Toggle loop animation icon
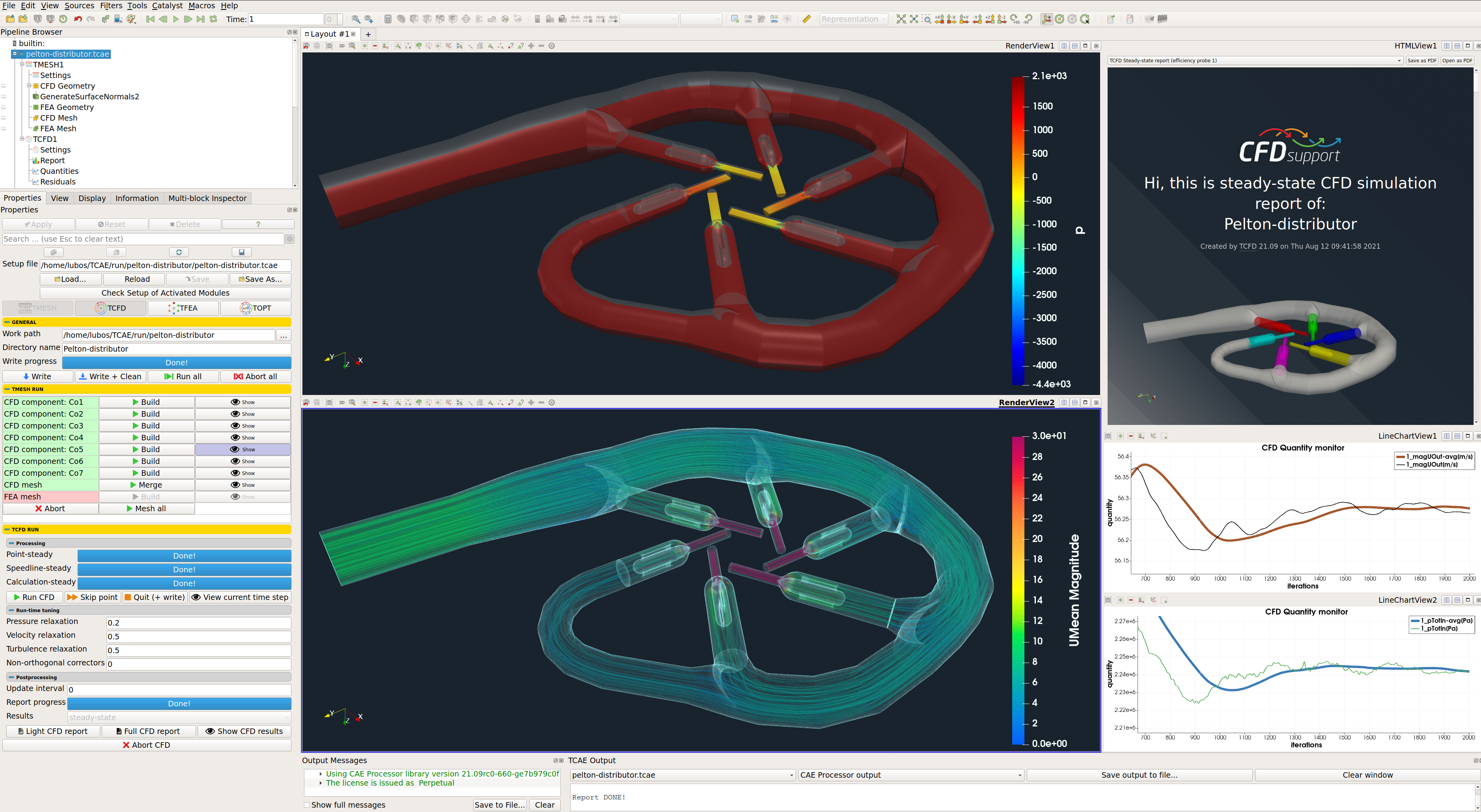Viewport: 1481px width, 812px height. tap(214, 19)
